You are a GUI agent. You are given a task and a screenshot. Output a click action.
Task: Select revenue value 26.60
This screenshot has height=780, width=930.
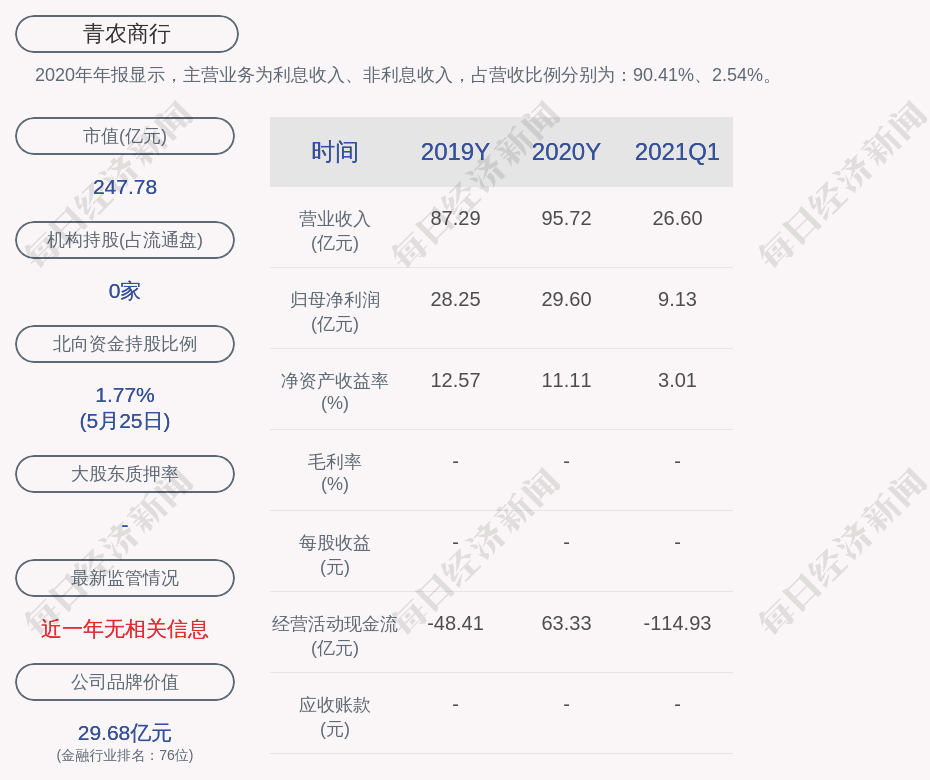[x=677, y=218]
